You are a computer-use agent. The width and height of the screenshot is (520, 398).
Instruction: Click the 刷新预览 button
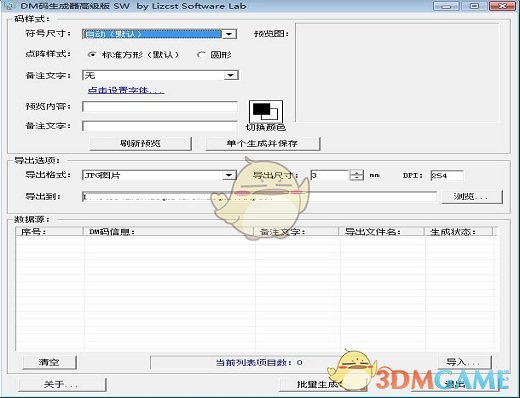pyautogui.click(x=140, y=144)
